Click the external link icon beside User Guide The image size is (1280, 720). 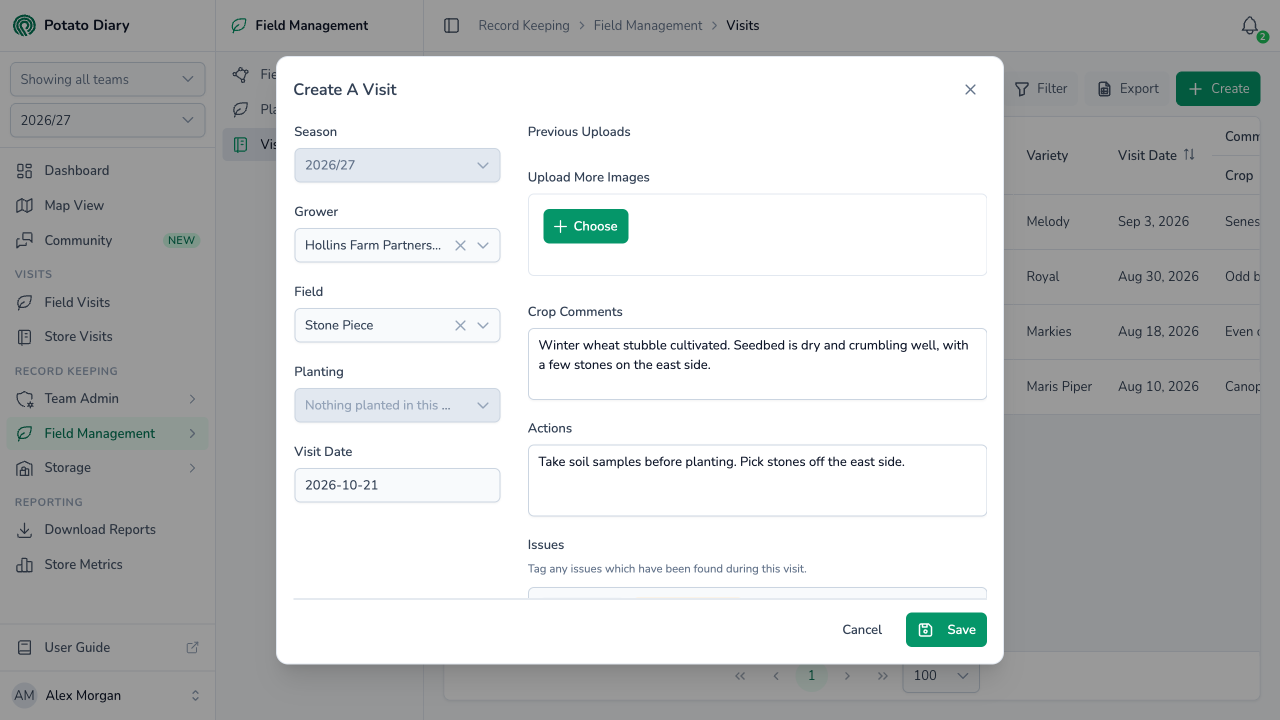point(193,647)
